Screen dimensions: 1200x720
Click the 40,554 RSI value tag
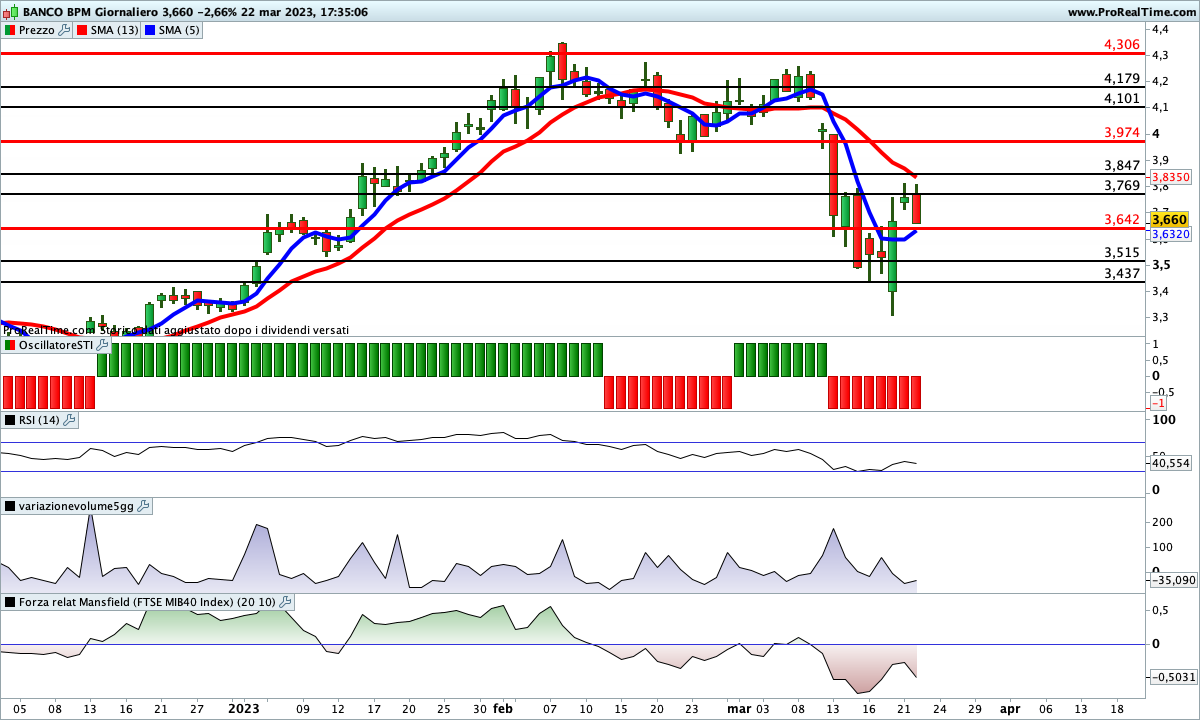click(1170, 463)
